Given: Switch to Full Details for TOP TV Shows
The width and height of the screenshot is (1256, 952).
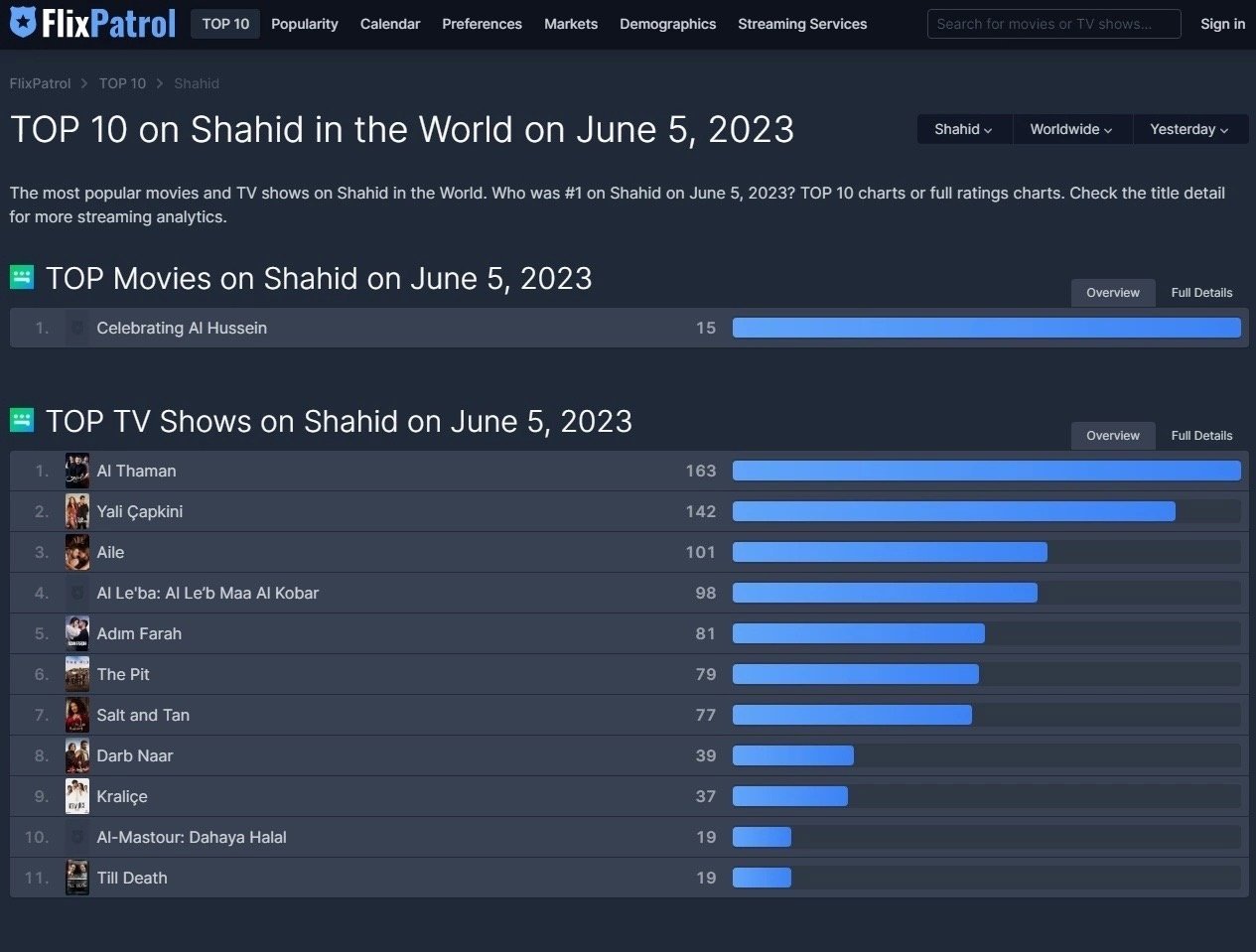Looking at the screenshot, I should click(1201, 436).
